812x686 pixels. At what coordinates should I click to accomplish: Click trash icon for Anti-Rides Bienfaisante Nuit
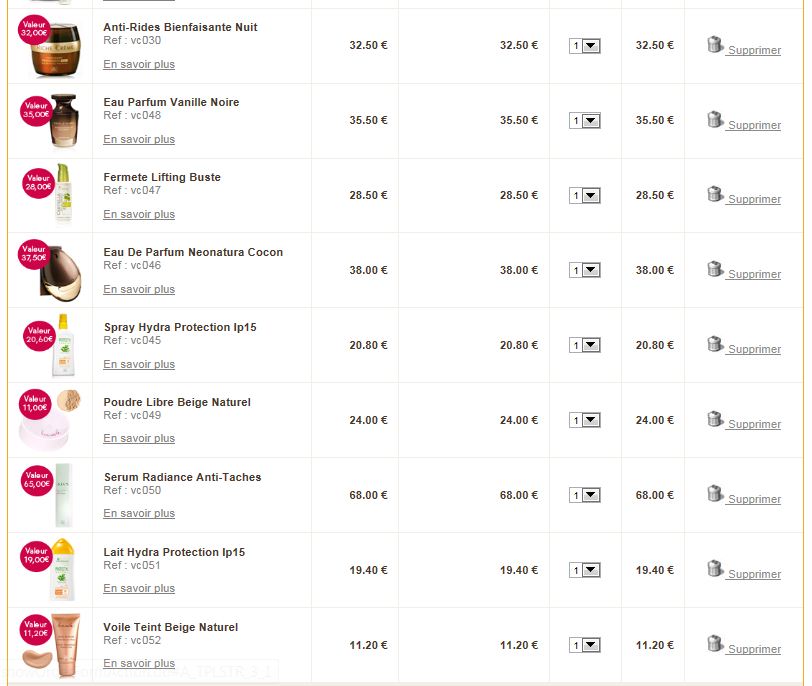click(x=715, y=44)
